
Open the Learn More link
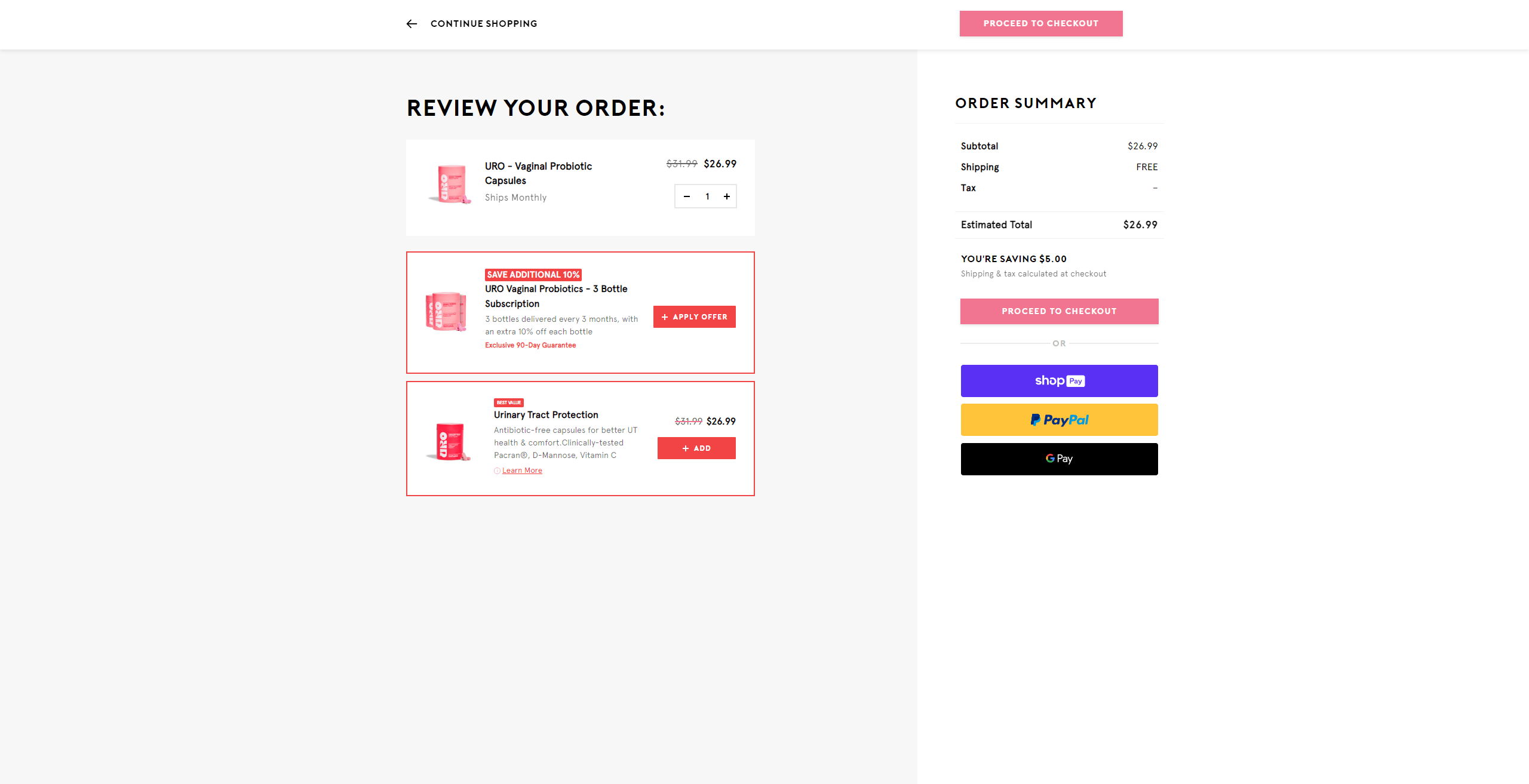coord(522,471)
